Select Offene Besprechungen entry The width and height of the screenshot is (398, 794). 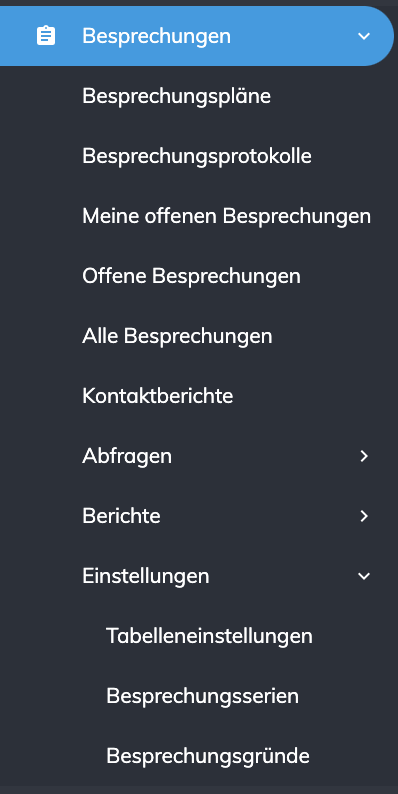click(191, 276)
